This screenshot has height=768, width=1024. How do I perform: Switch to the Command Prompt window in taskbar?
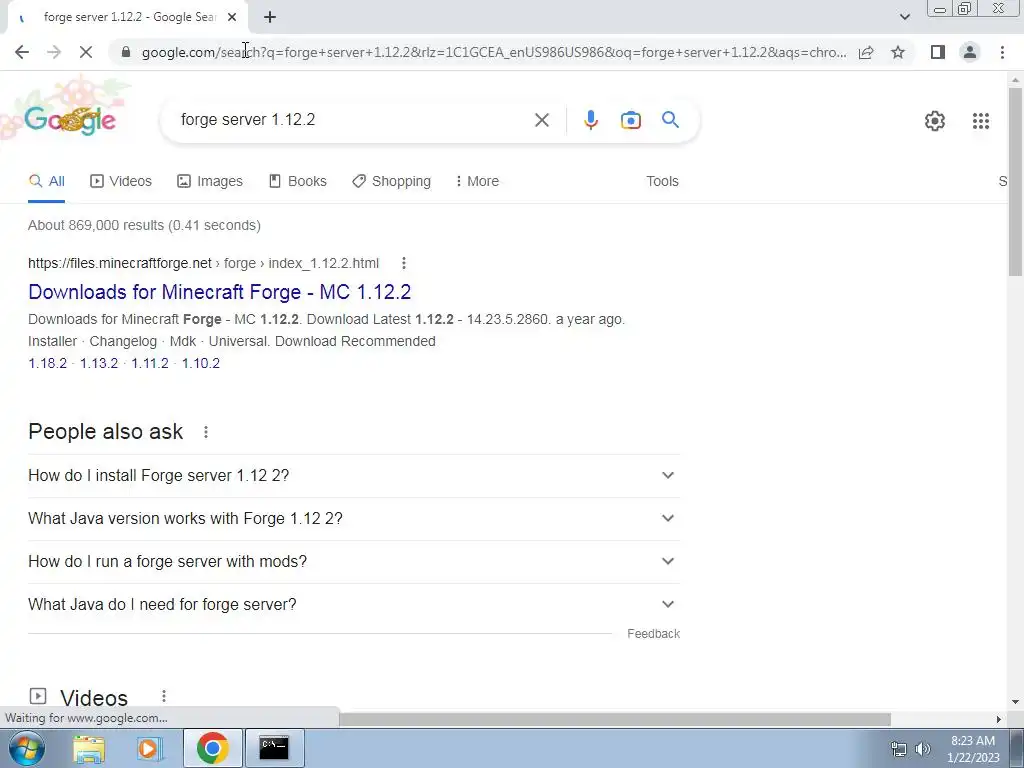point(274,748)
